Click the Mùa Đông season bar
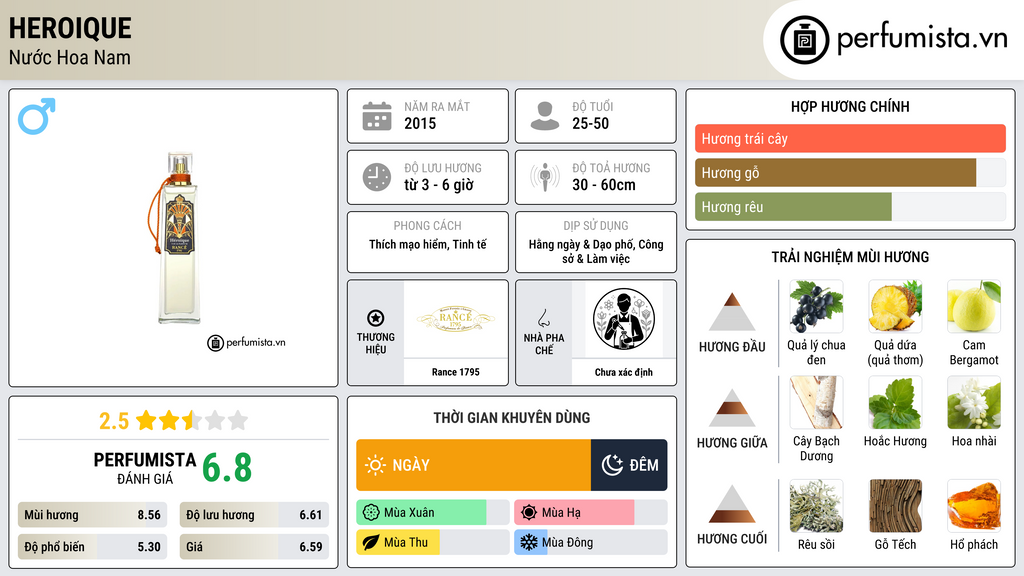This screenshot has width=1024, height=576. point(590,542)
